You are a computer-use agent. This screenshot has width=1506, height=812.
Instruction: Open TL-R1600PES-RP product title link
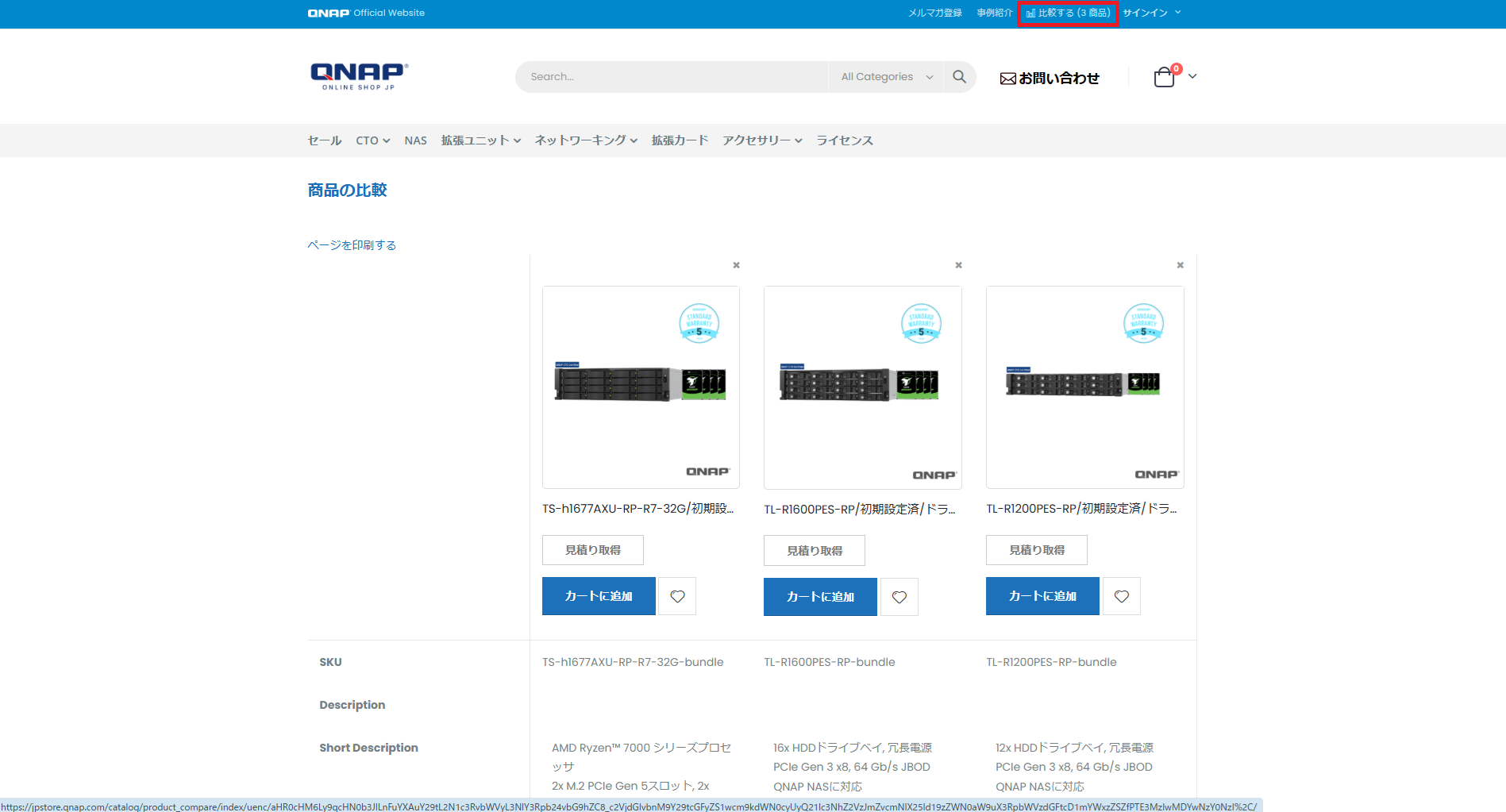point(860,510)
